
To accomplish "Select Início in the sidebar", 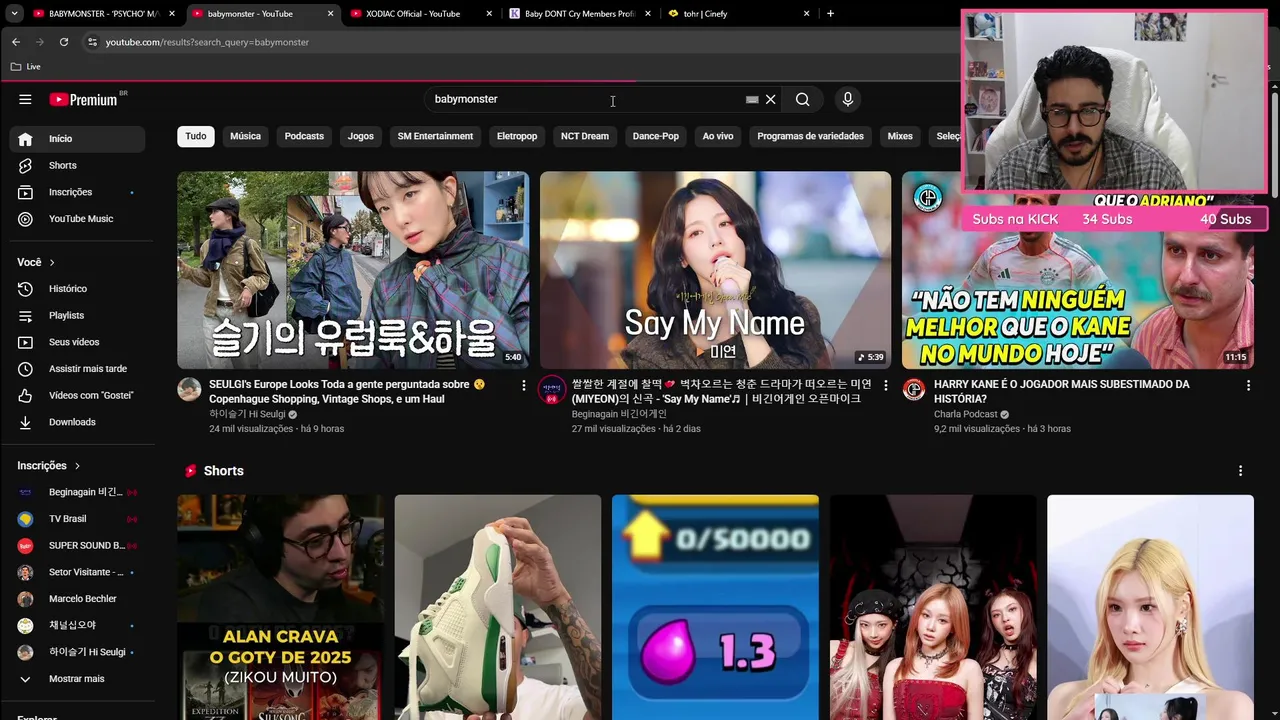I will (77, 139).
